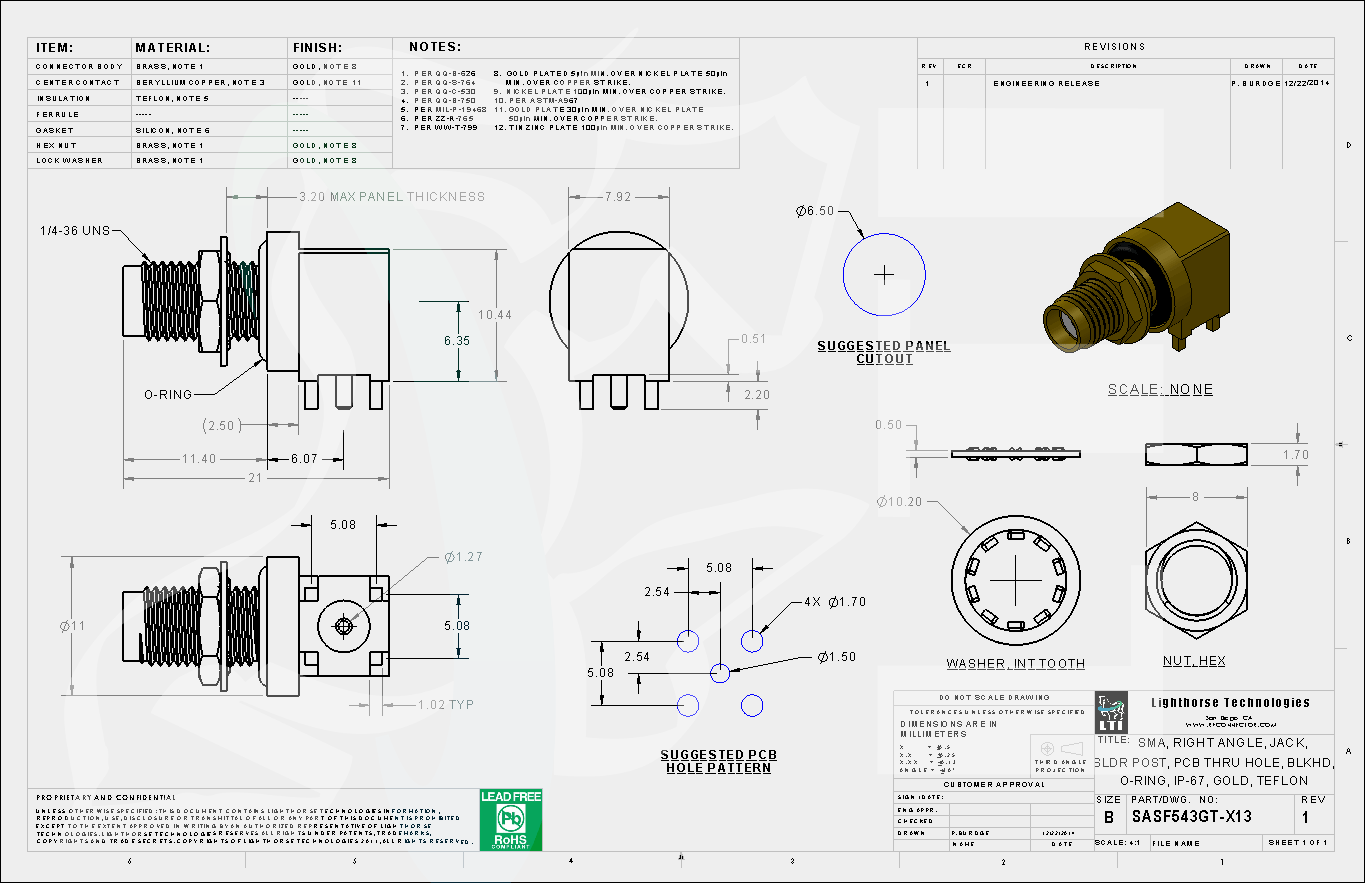Select the internal tooth washer top-view drawing

pos(1015,583)
